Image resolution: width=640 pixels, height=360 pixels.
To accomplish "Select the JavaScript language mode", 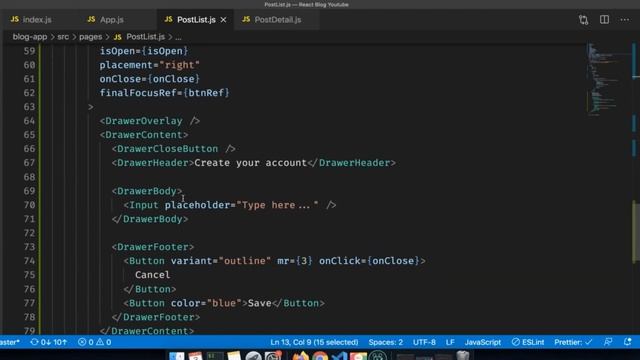I will tap(482, 342).
